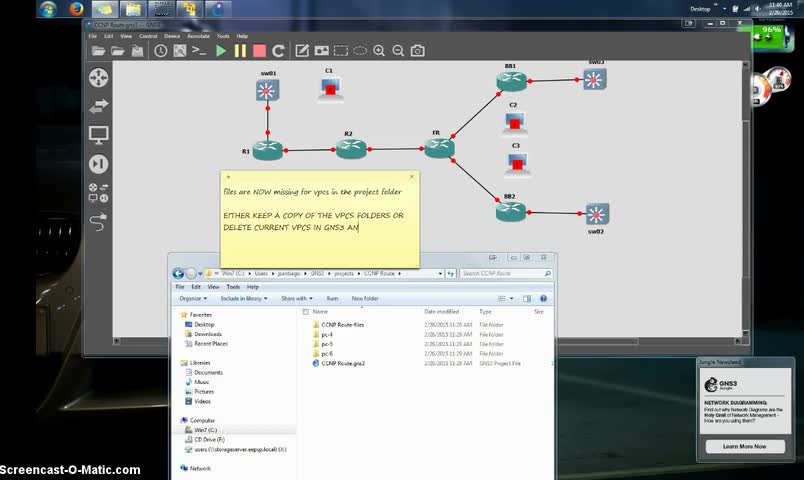Open Include in library dropdown

[244, 298]
